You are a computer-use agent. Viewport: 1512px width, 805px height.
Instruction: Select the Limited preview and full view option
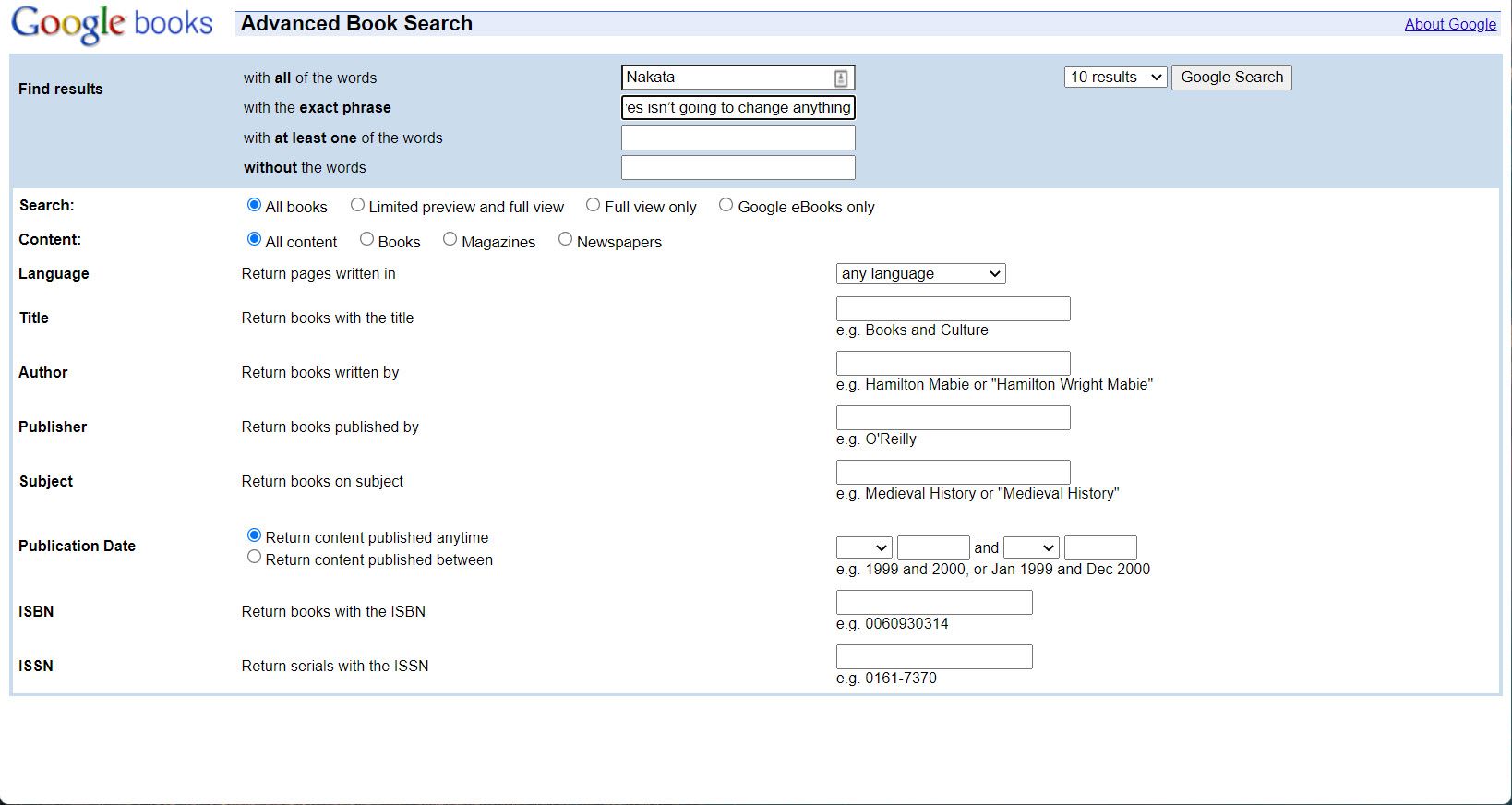357,205
